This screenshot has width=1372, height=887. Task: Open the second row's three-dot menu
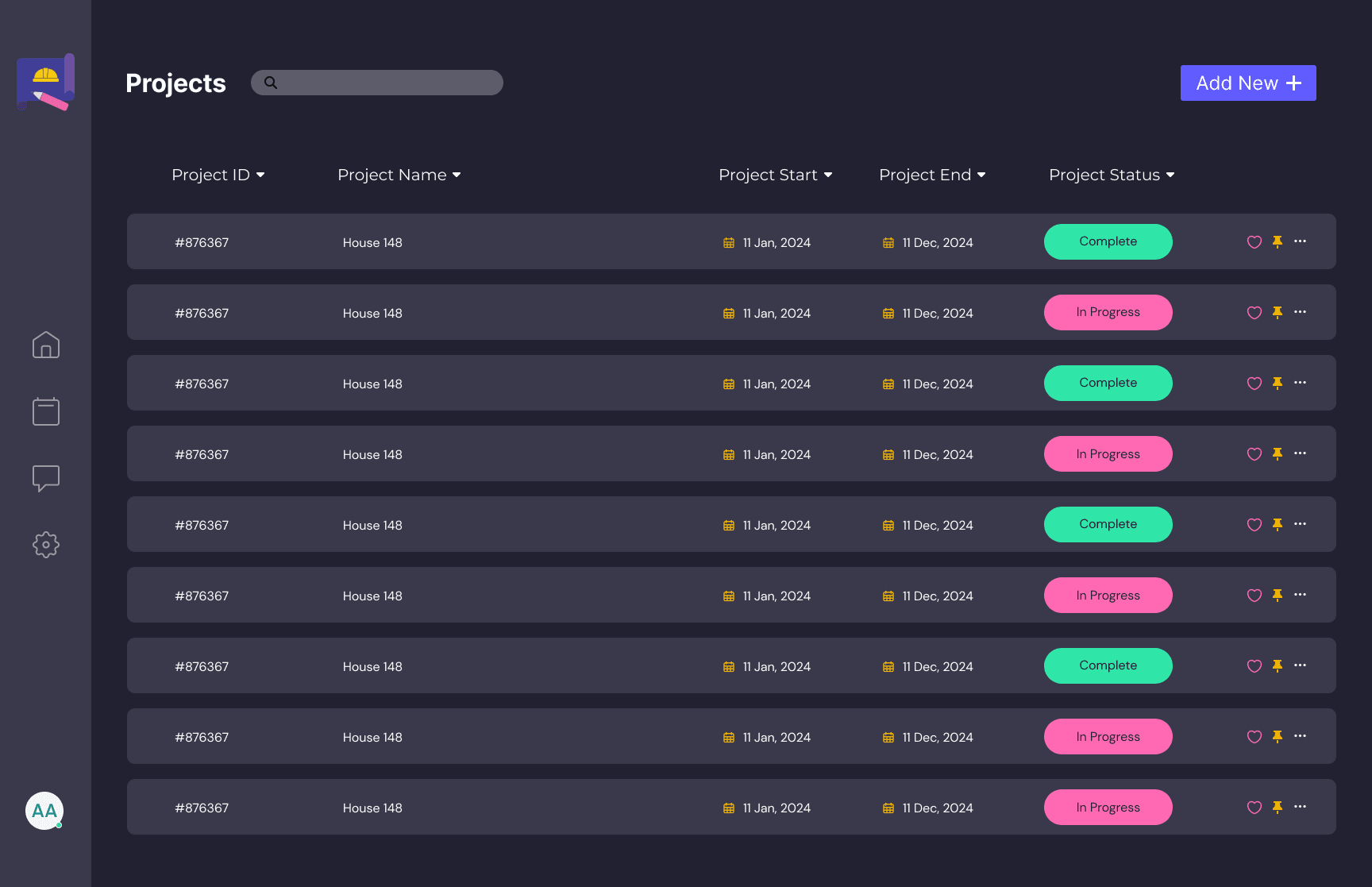coord(1300,311)
